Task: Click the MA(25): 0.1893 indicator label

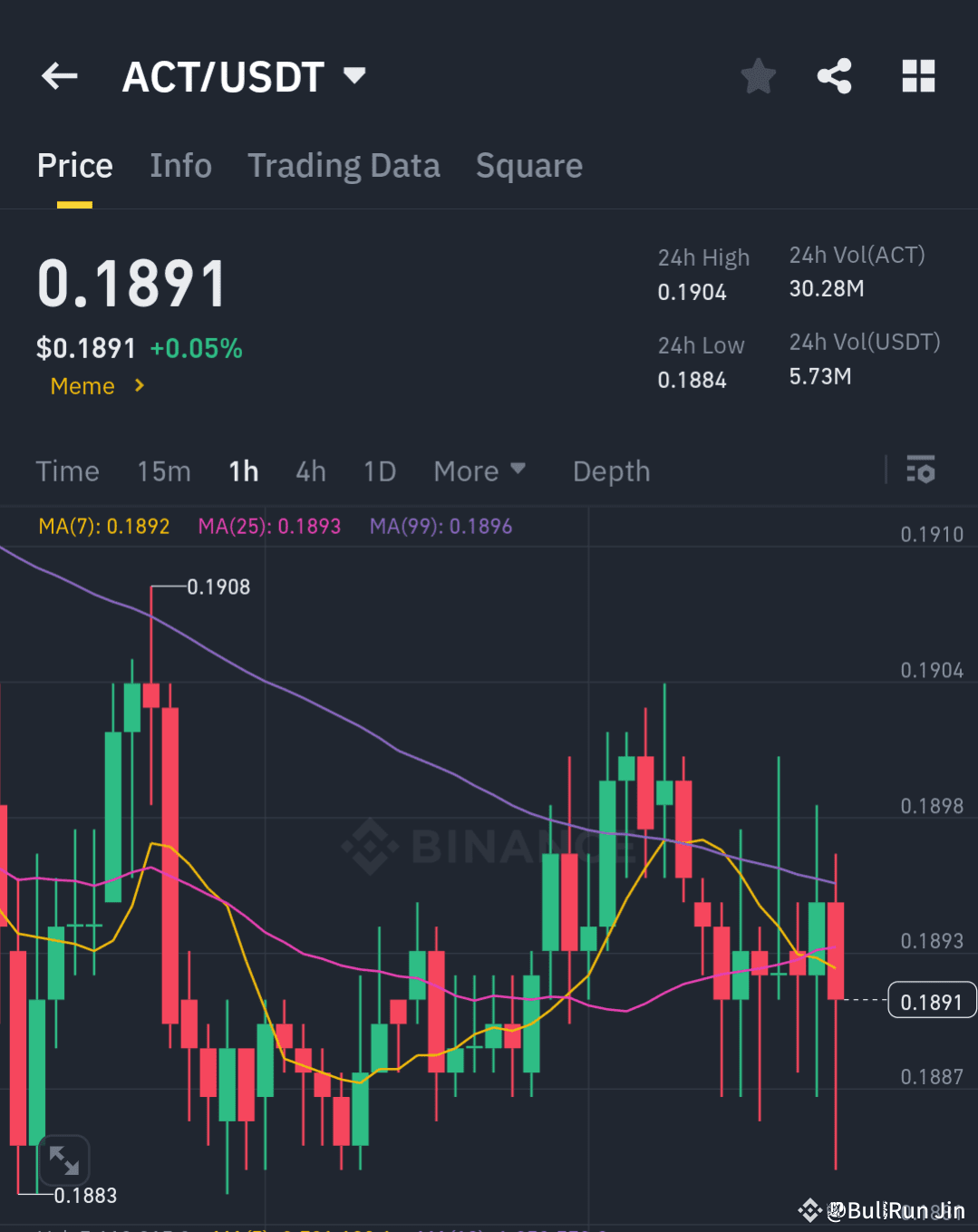Action: click(x=269, y=526)
